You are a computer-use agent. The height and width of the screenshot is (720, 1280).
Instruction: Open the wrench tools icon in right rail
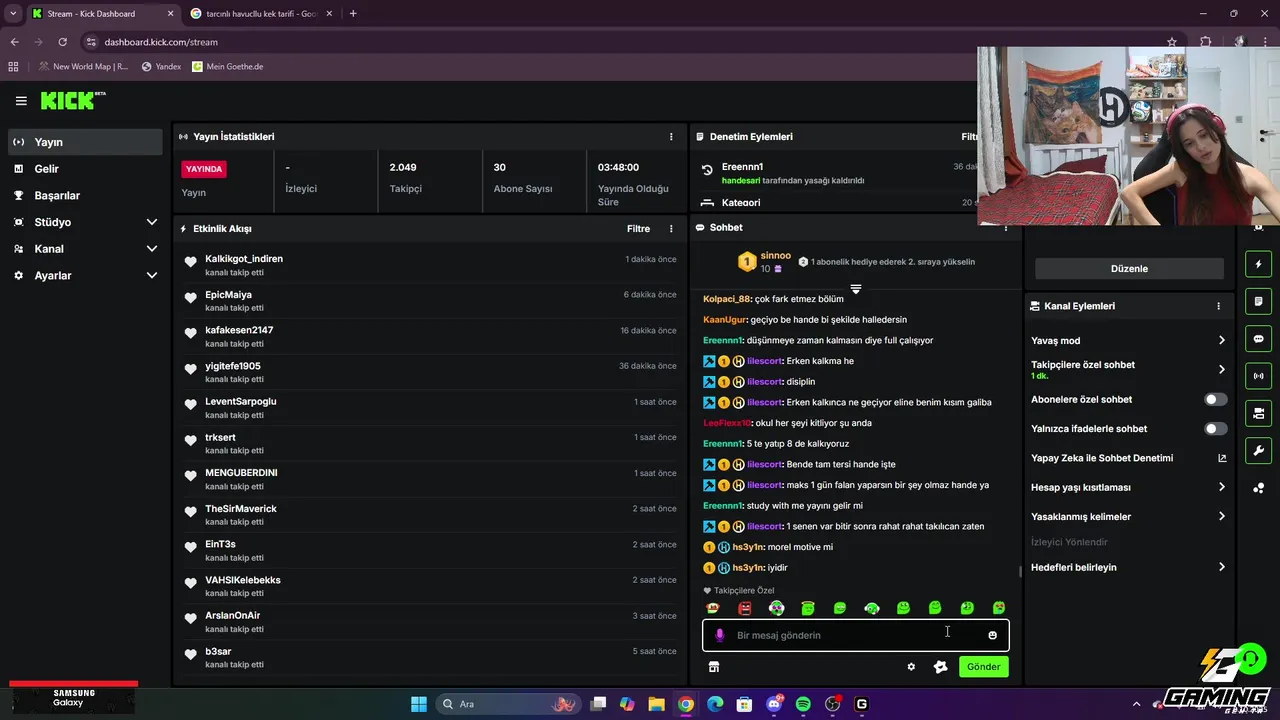tap(1258, 450)
